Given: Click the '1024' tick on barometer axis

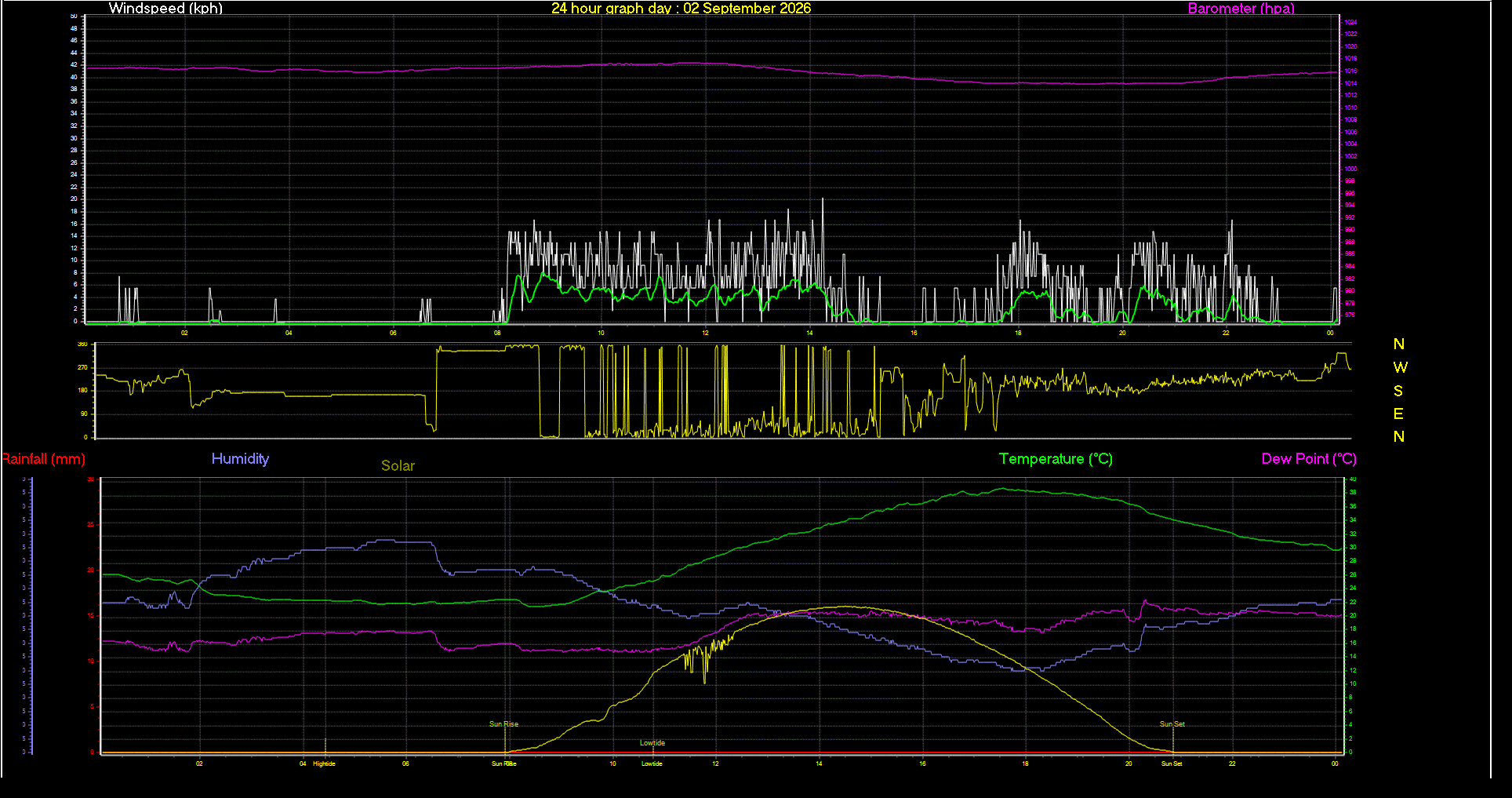Looking at the screenshot, I should (x=1351, y=22).
